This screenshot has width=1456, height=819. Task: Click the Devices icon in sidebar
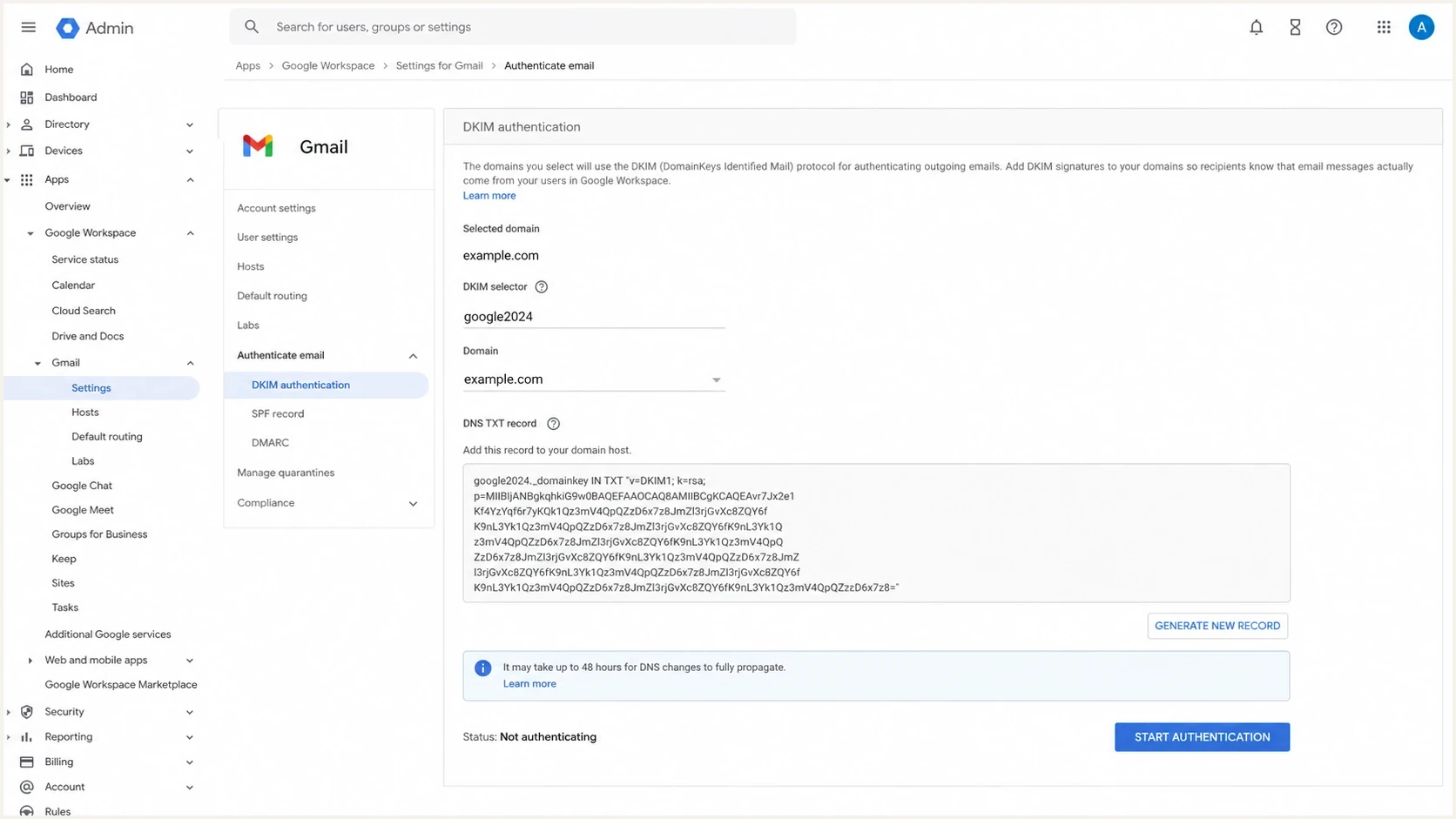pos(27,151)
